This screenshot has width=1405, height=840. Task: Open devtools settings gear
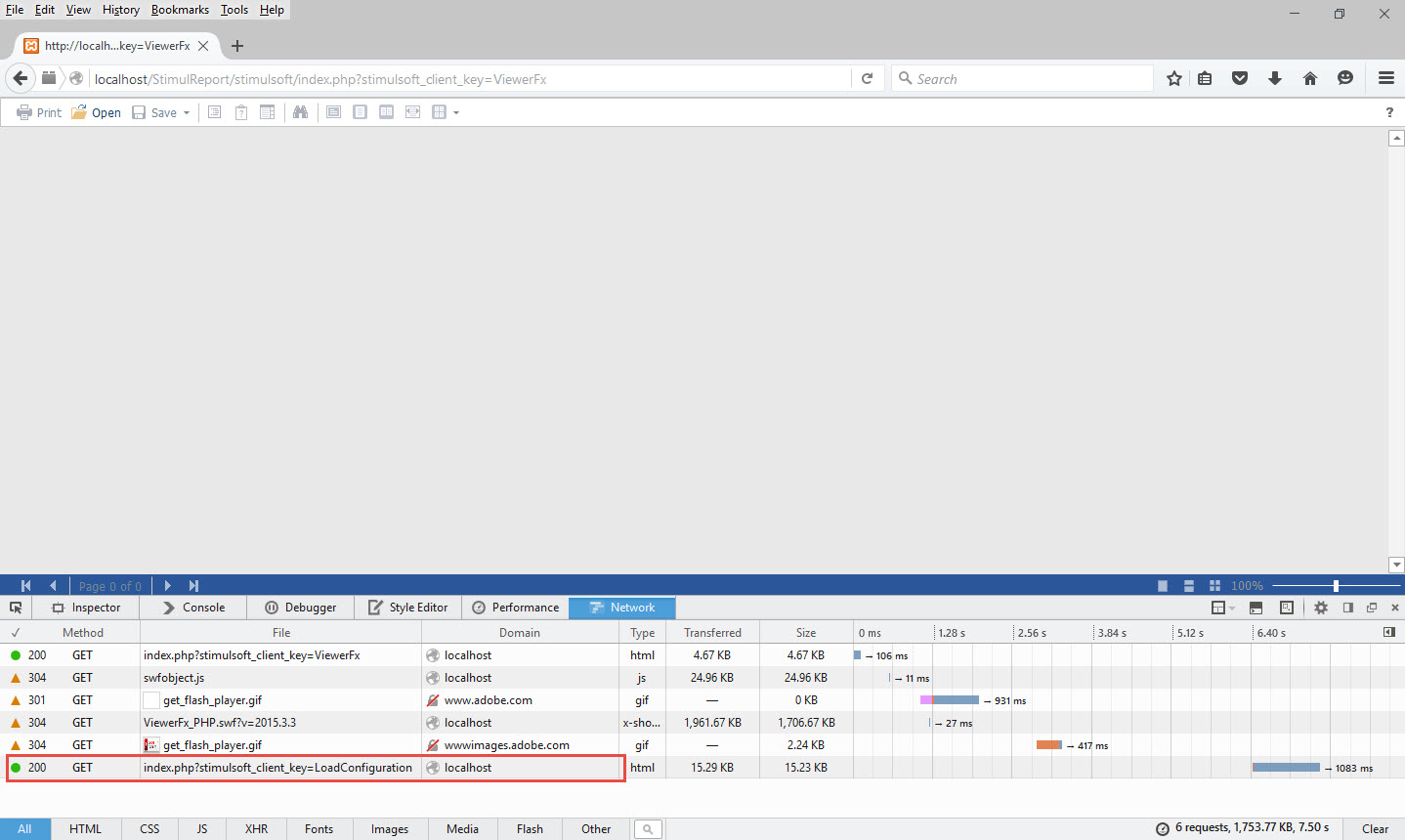click(x=1321, y=608)
